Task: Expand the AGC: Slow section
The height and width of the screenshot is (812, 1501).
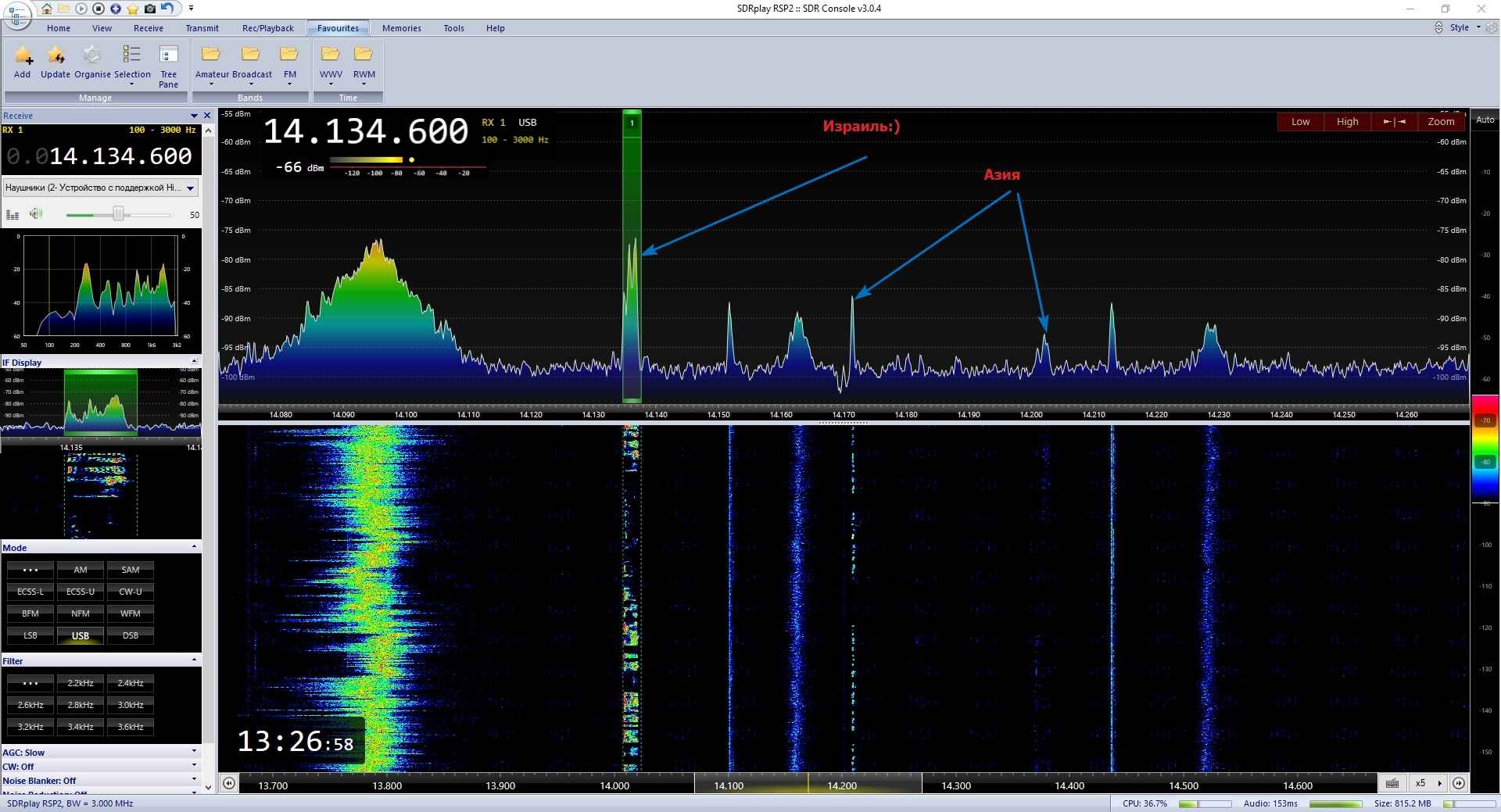Action: [101, 753]
